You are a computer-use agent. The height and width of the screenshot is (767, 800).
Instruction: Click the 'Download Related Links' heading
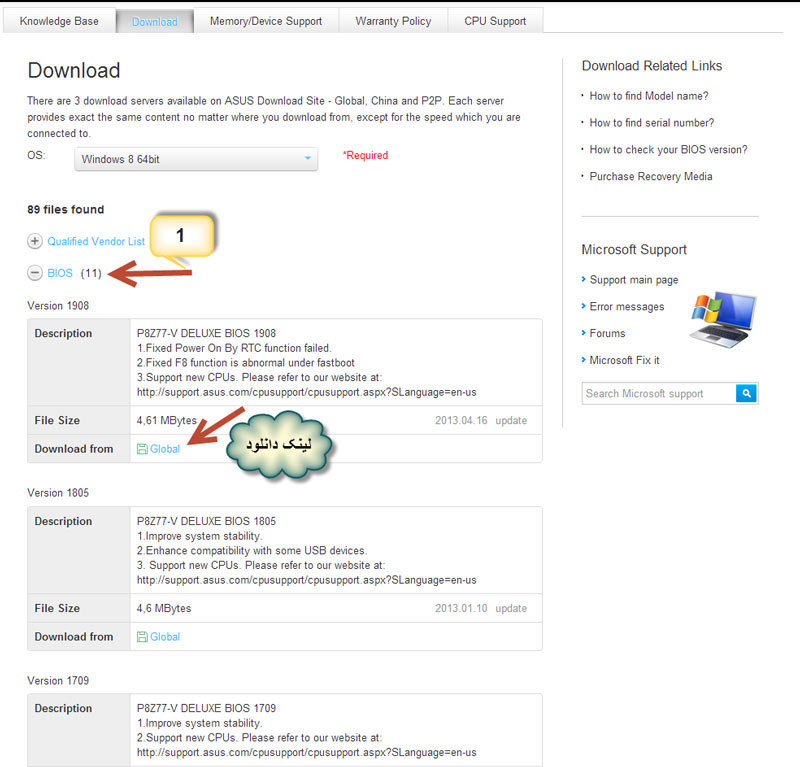(x=652, y=66)
